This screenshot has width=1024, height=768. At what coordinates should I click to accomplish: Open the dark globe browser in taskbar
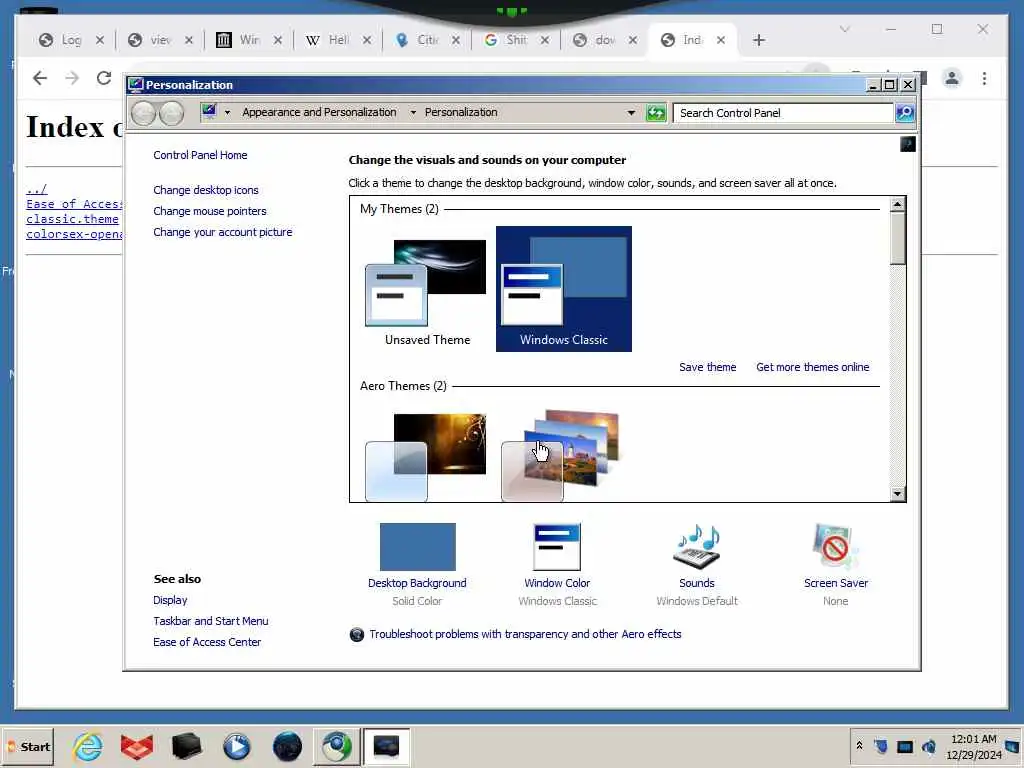(x=287, y=746)
